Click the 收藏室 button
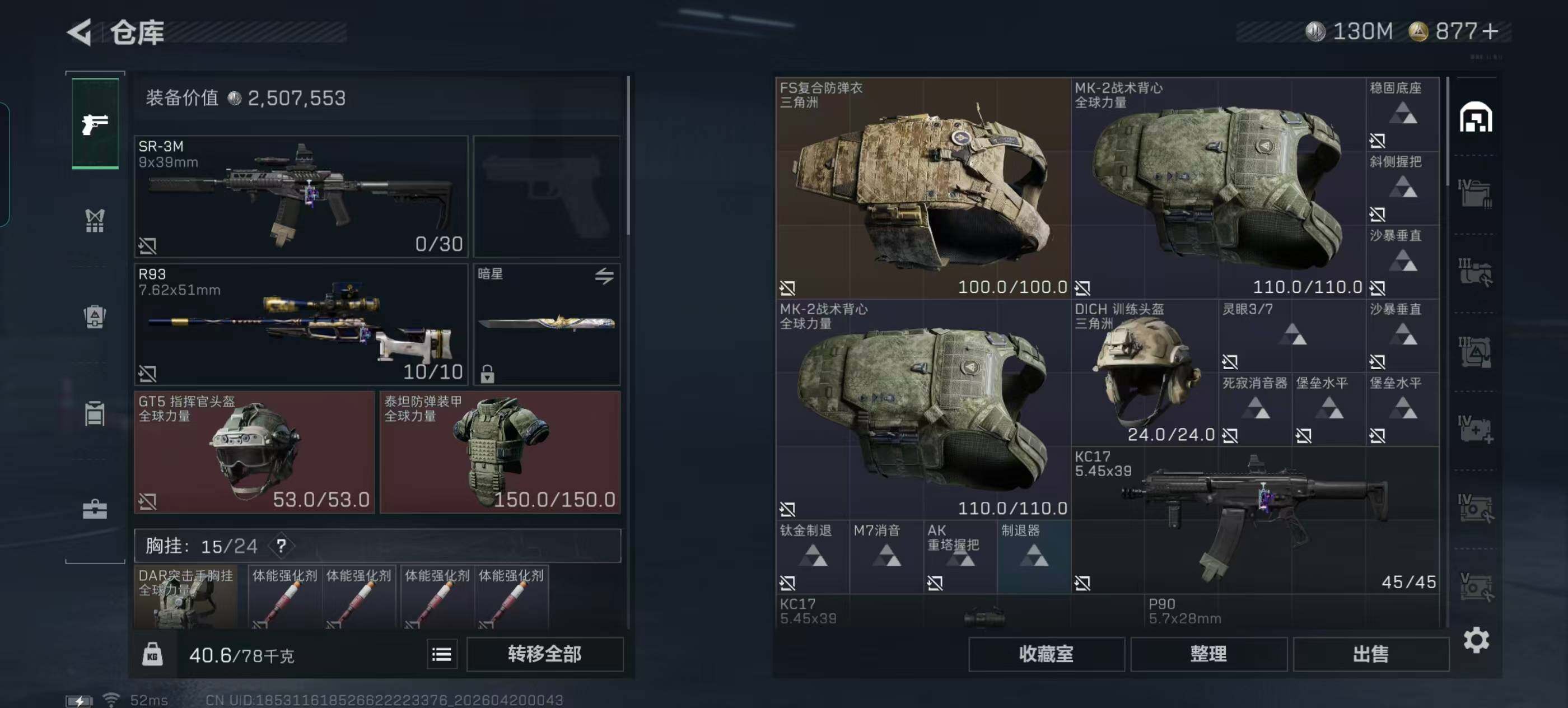Screen dimensions: 1568x708 point(1046,654)
